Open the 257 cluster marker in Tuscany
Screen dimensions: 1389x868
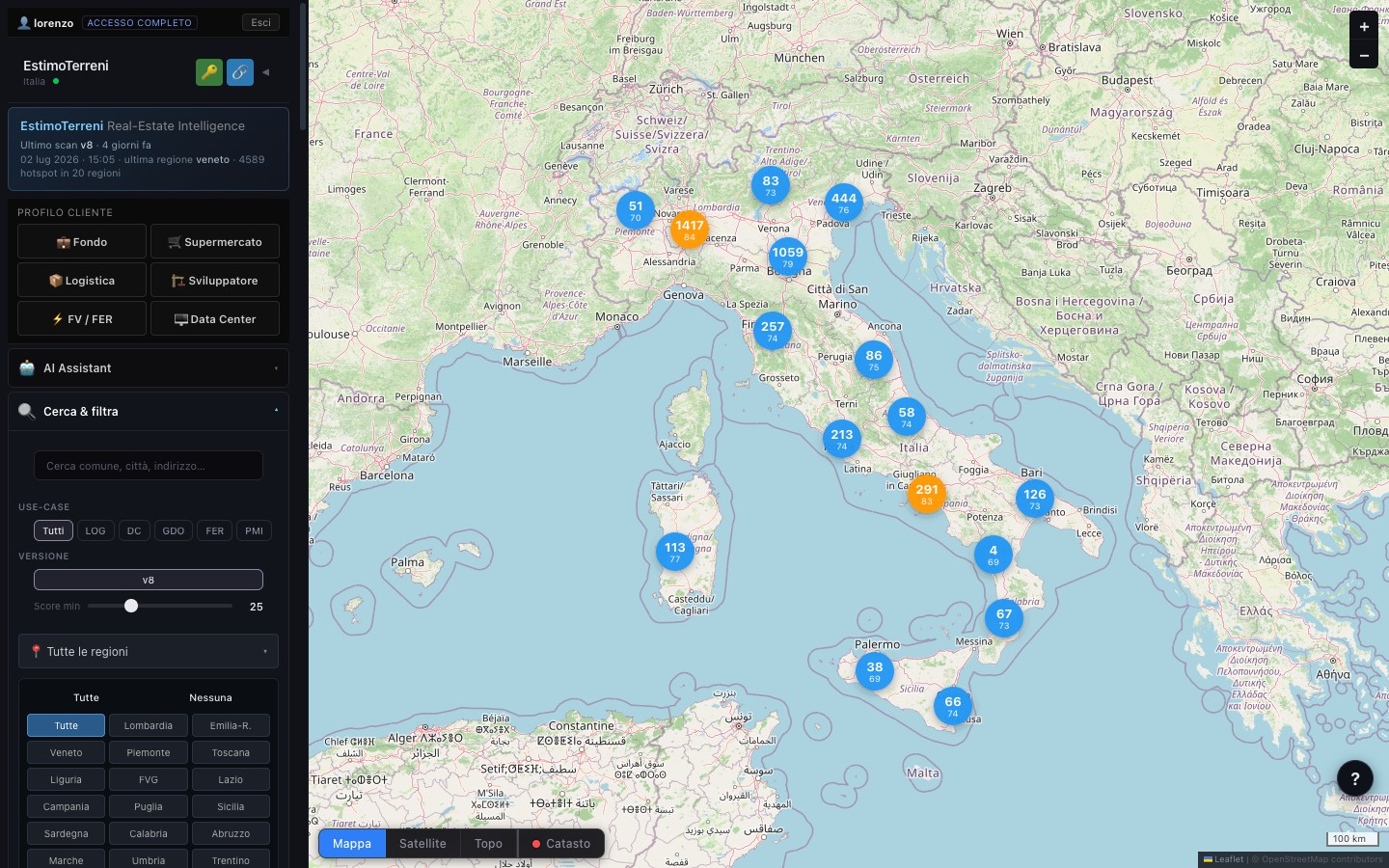tap(773, 331)
